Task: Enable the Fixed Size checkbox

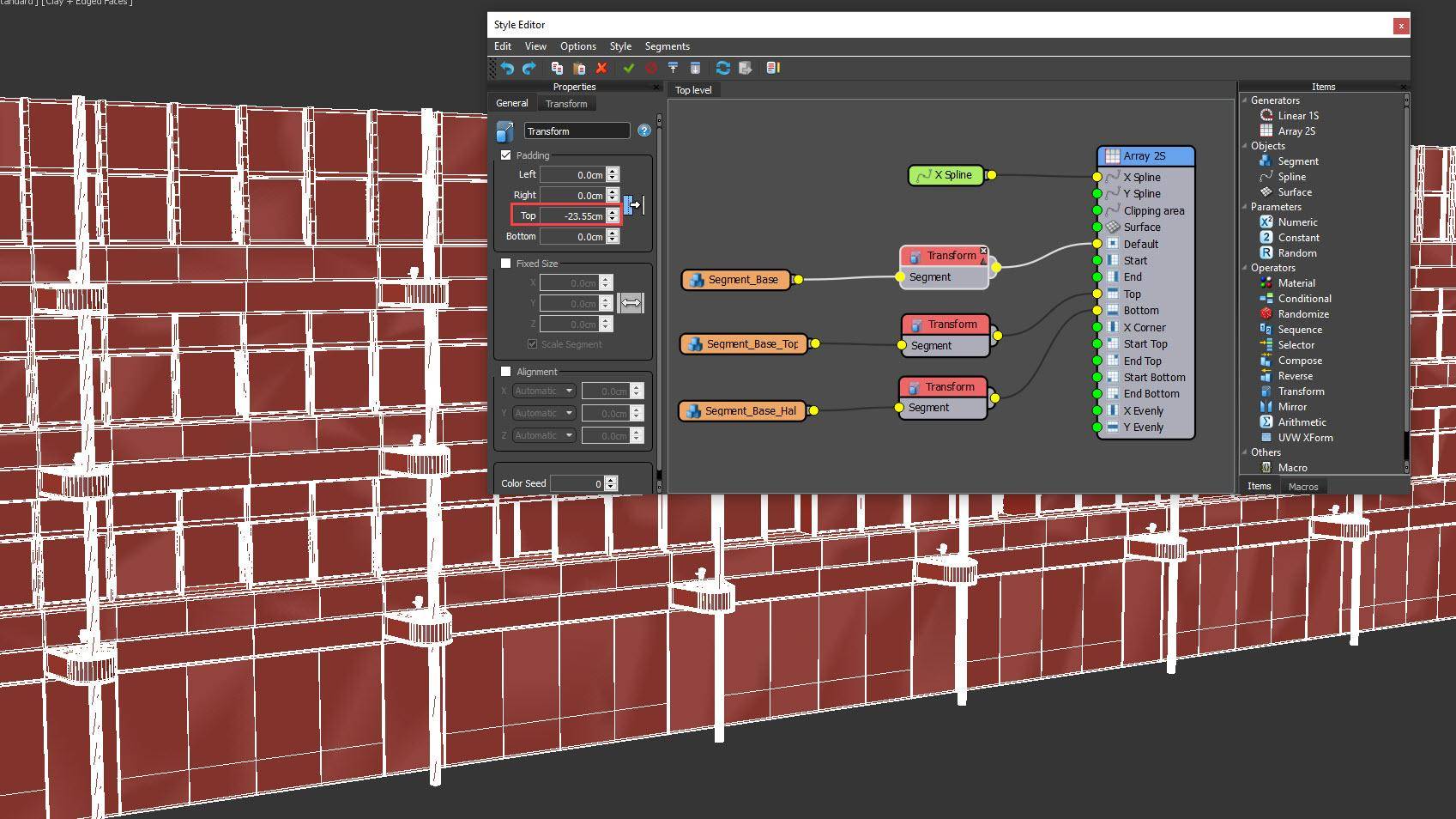Action: coord(506,263)
